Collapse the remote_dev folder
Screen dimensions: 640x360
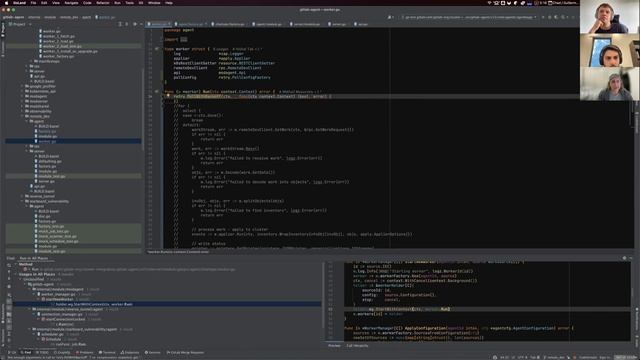click(22, 116)
